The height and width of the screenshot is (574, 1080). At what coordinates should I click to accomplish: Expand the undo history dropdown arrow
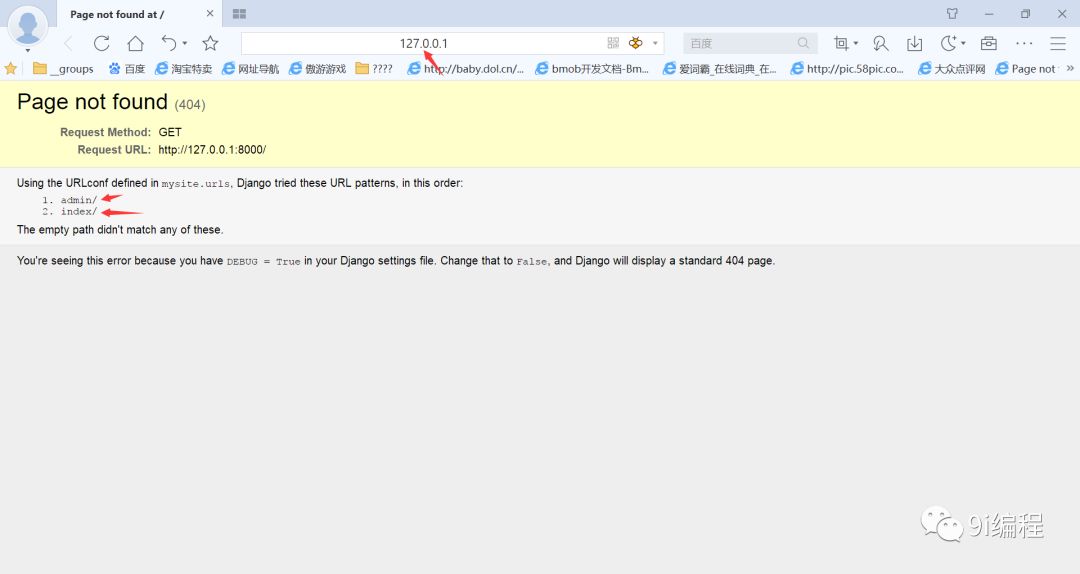185,43
